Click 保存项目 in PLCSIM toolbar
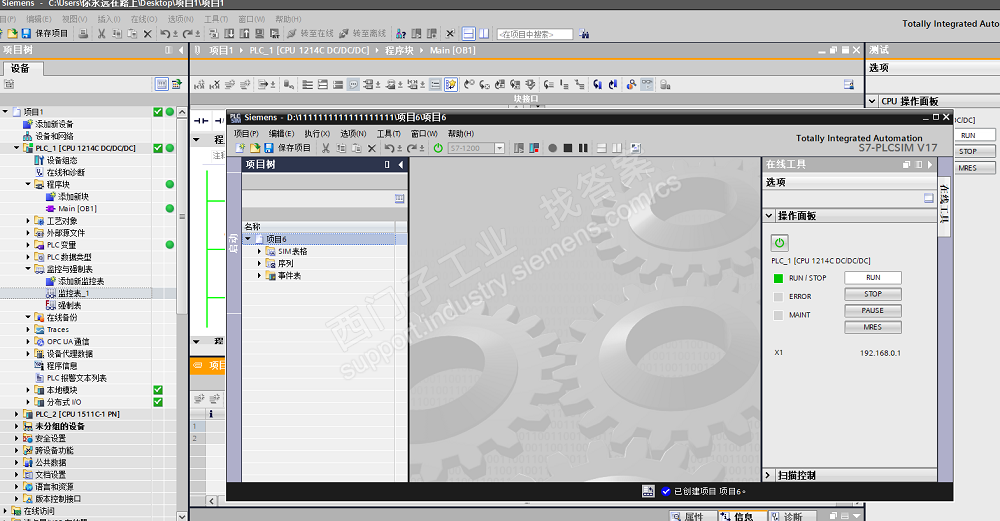Image resolution: width=1000 pixels, height=521 pixels. coord(294,148)
